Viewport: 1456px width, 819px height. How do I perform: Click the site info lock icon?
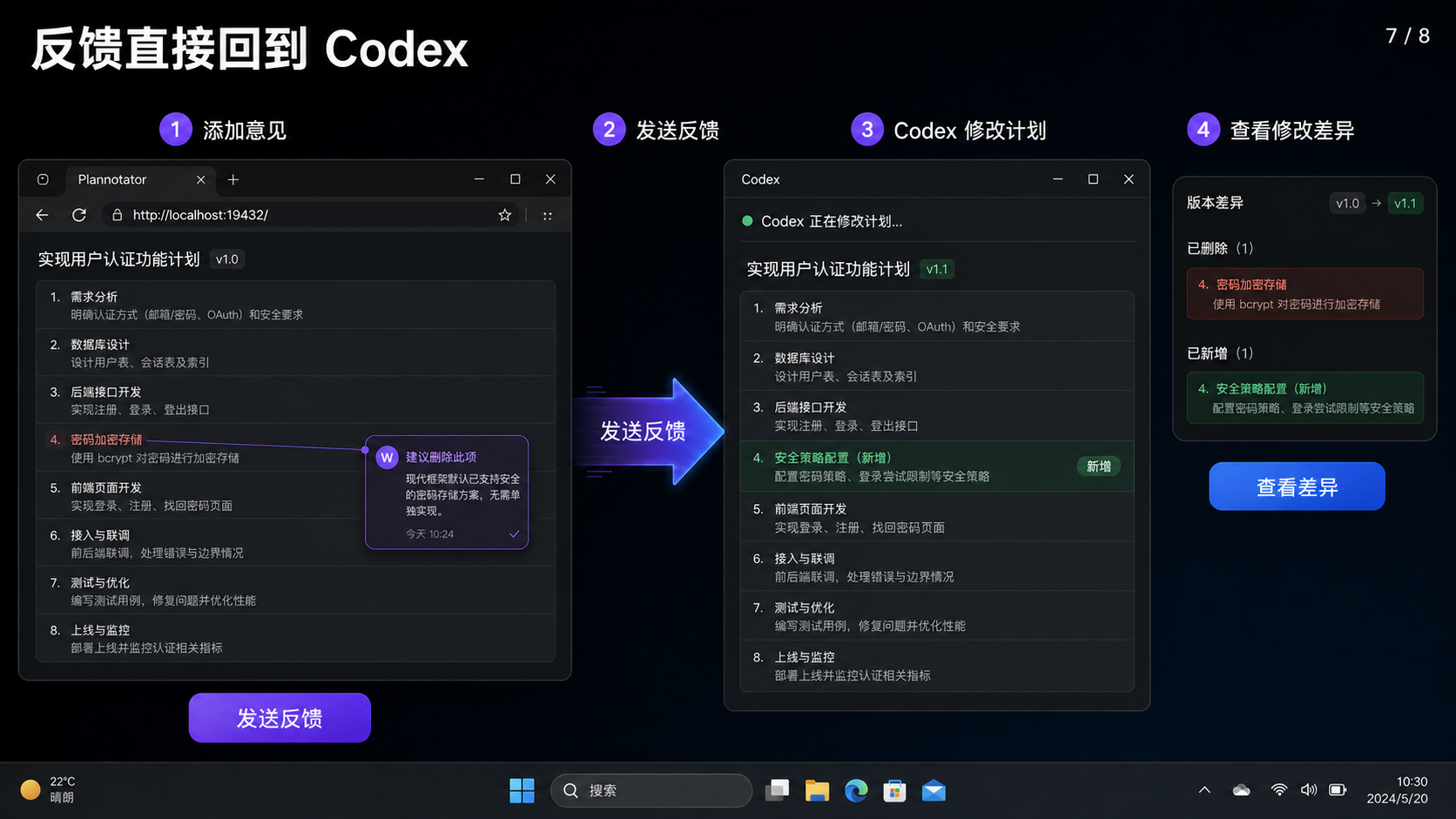(x=117, y=215)
